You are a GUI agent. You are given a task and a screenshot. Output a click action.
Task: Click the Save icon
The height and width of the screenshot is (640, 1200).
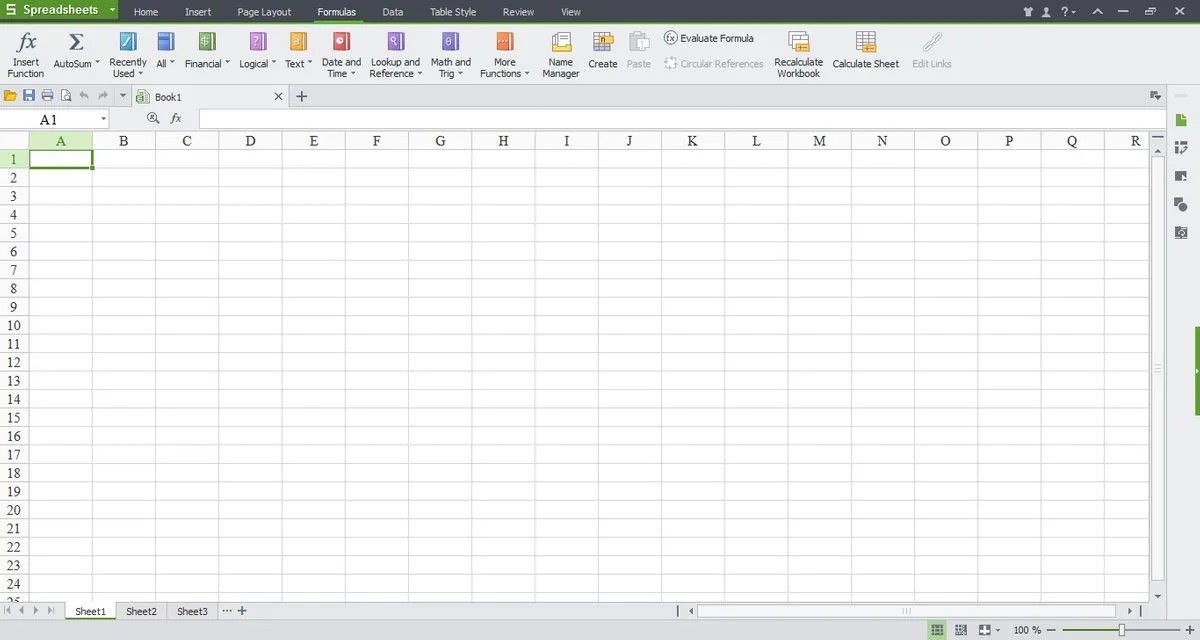(30, 95)
